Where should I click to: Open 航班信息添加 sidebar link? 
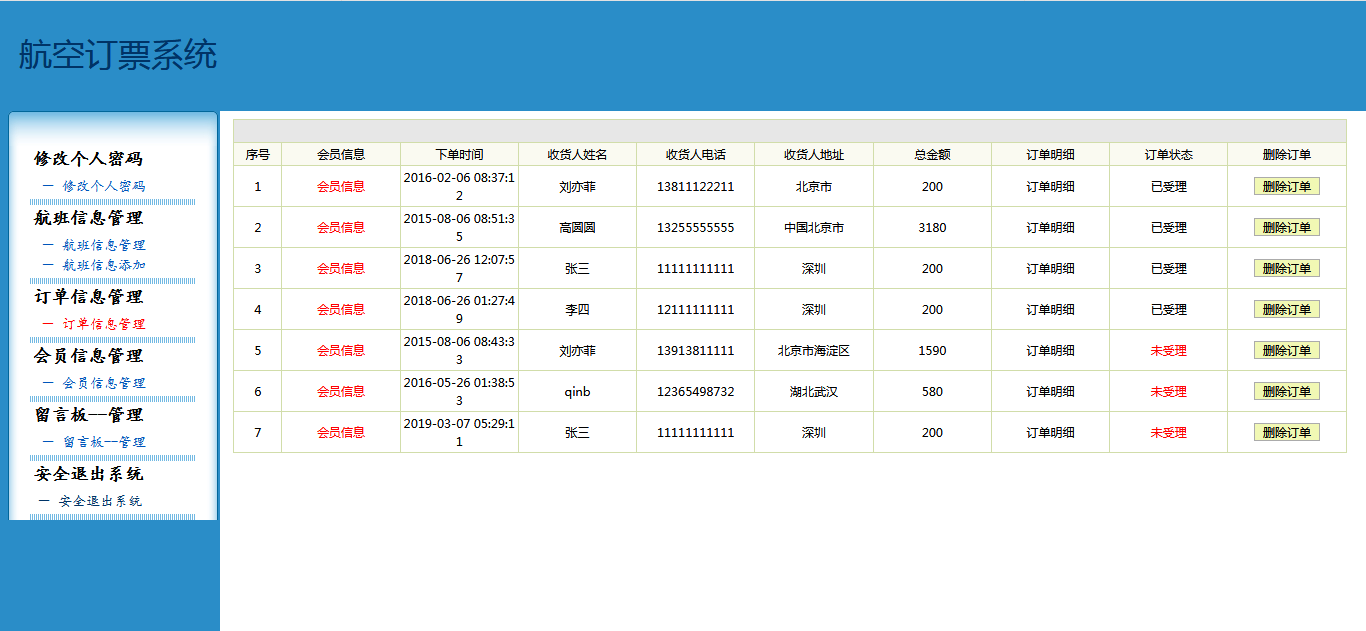click(104, 265)
